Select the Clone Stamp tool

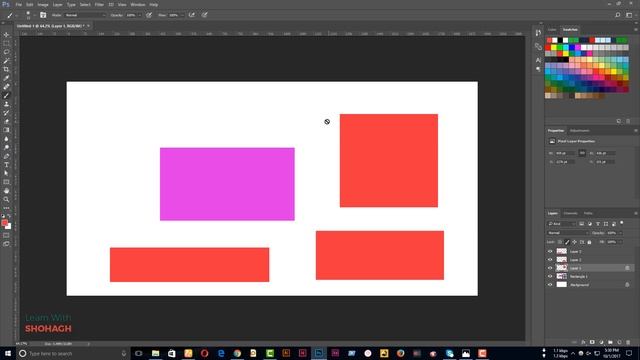tap(6, 104)
